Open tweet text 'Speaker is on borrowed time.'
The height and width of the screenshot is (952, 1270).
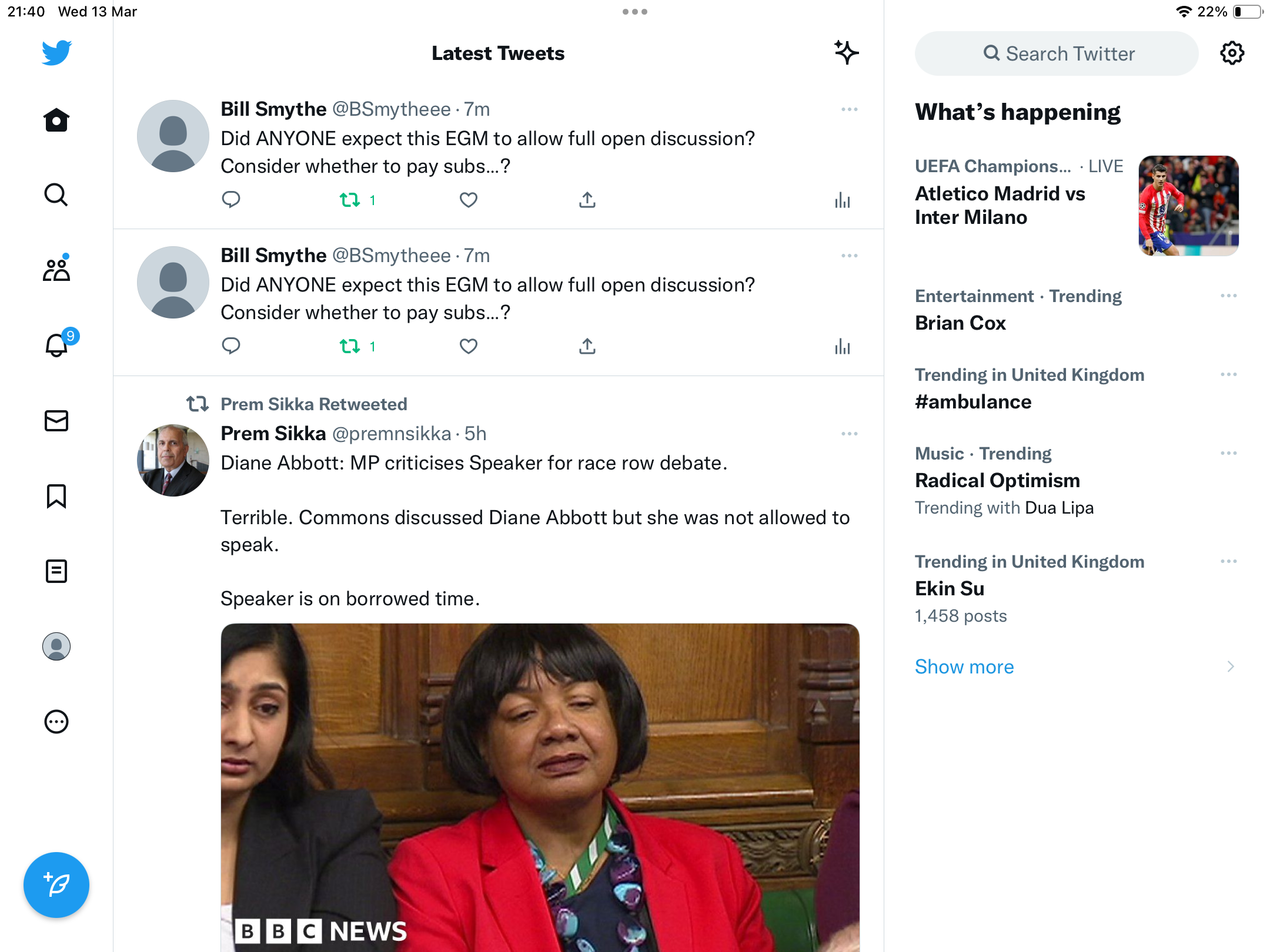(350, 598)
